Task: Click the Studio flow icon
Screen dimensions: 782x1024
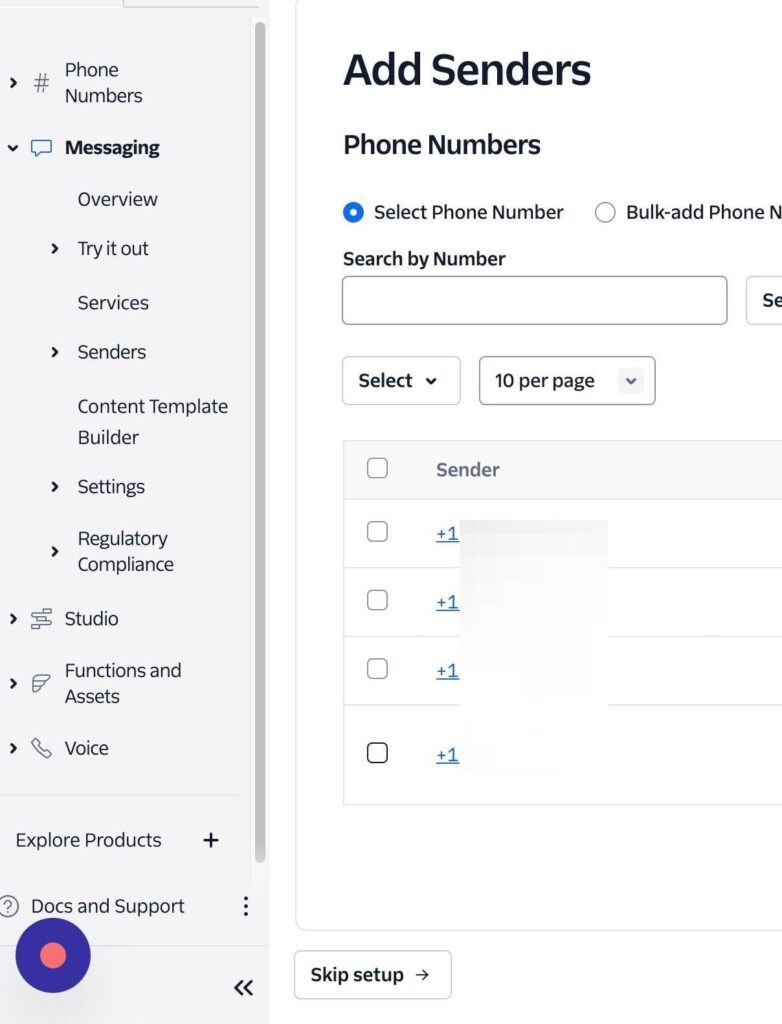Action: click(x=41, y=619)
